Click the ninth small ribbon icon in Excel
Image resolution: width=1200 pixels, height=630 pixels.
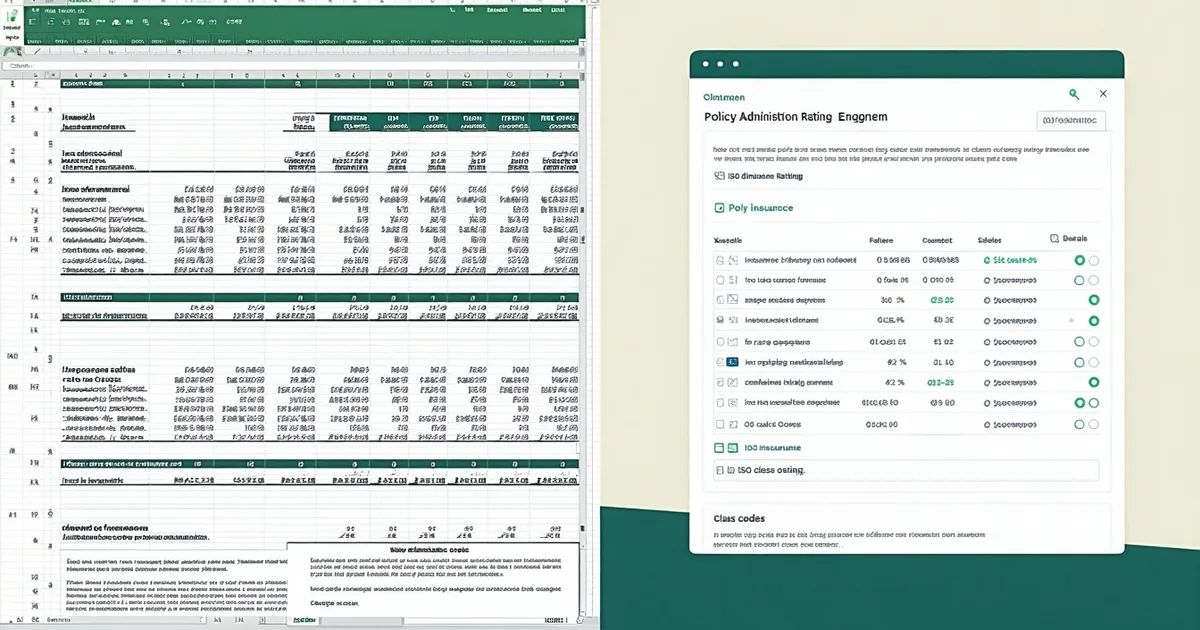coord(165,22)
